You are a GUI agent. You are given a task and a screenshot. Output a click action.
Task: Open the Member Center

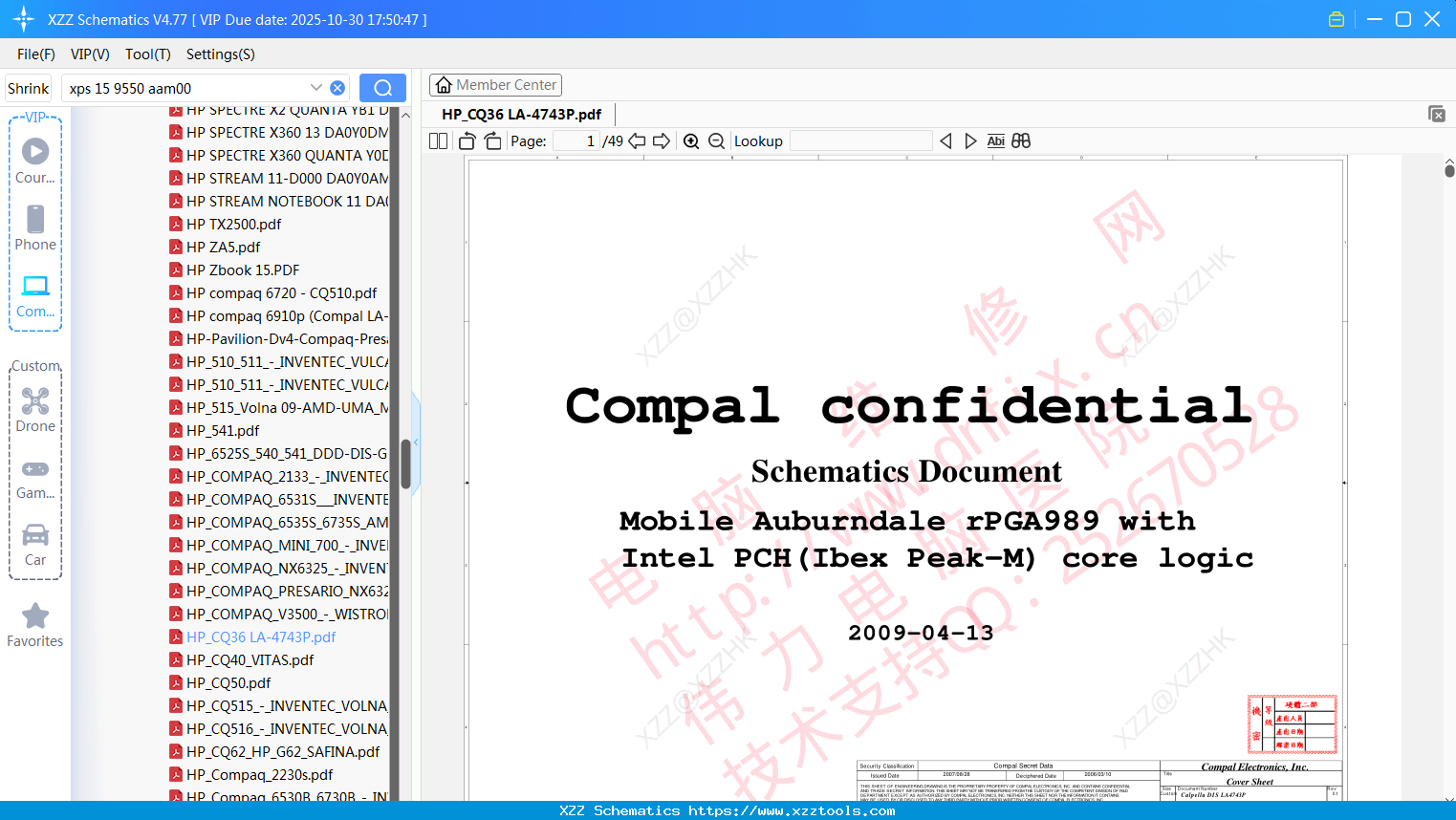[x=495, y=85]
